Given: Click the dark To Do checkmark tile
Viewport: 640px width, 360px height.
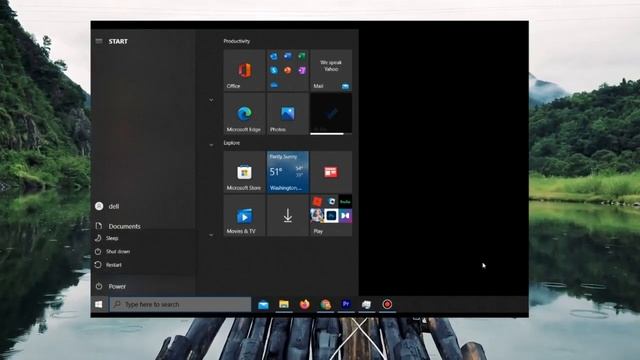Looking at the screenshot, I should click(331, 114).
